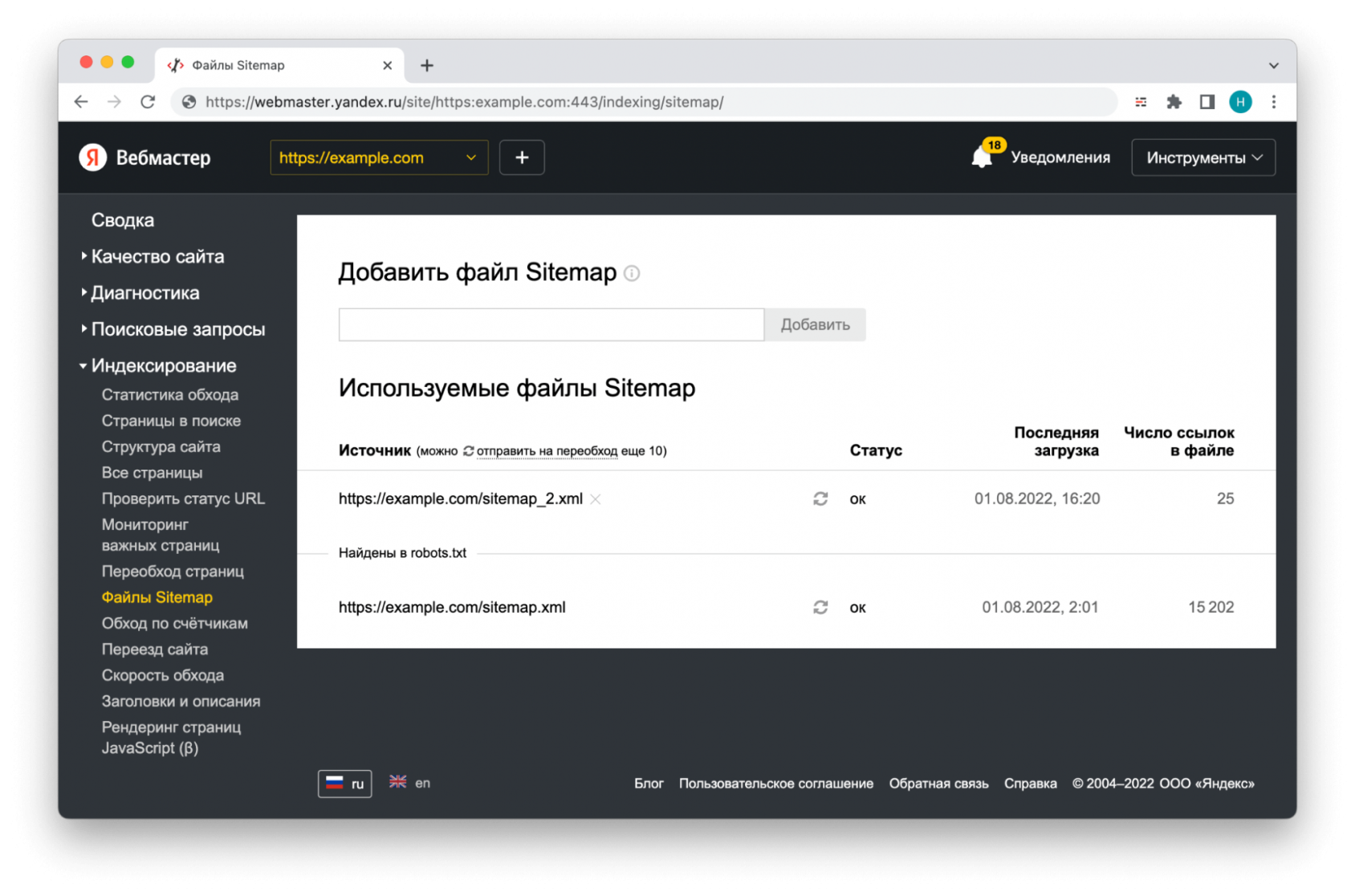Switch language to Russian
Image resolution: width=1355 pixels, height=896 pixels.
[345, 784]
